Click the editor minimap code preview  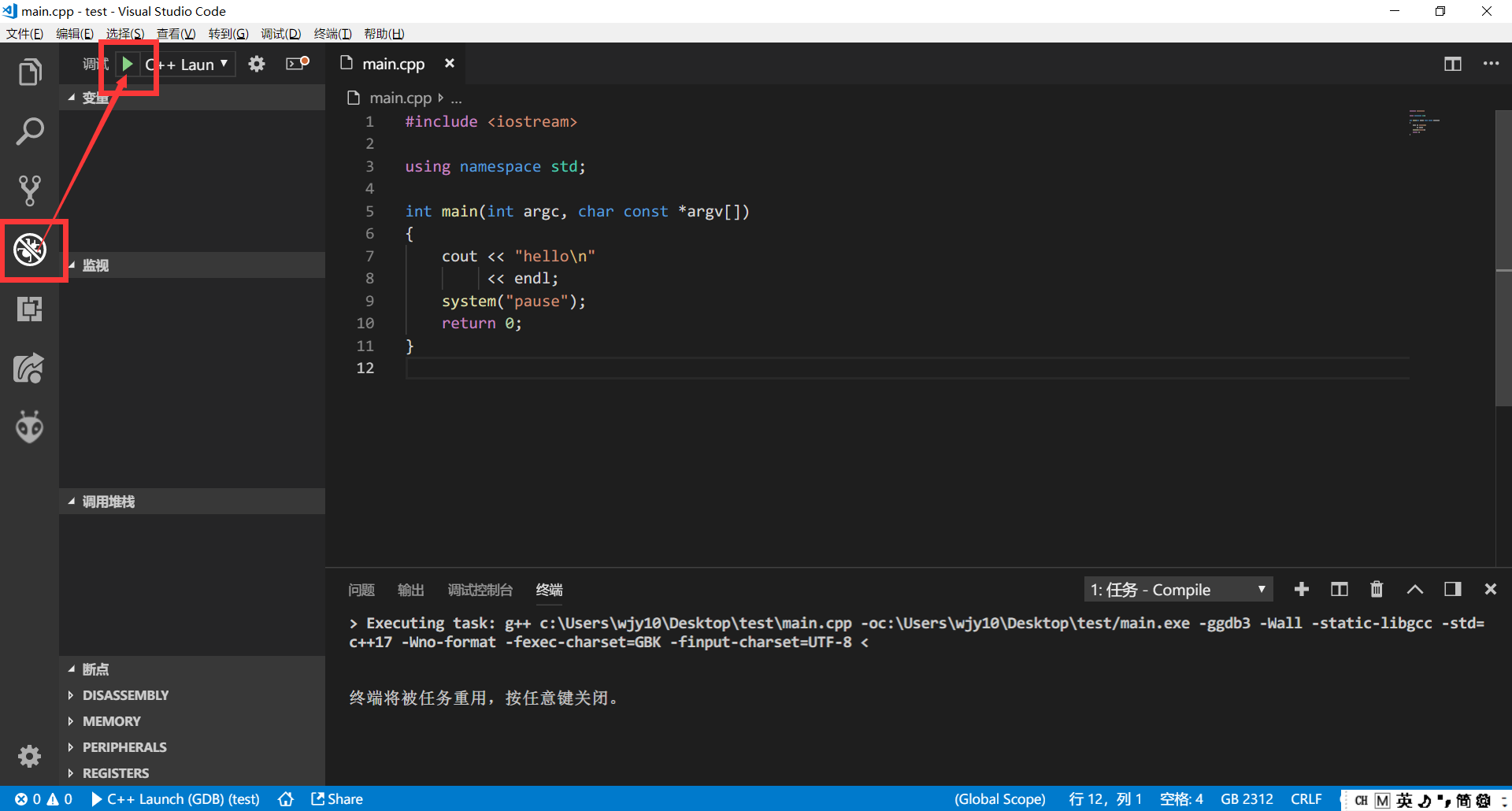[1424, 122]
